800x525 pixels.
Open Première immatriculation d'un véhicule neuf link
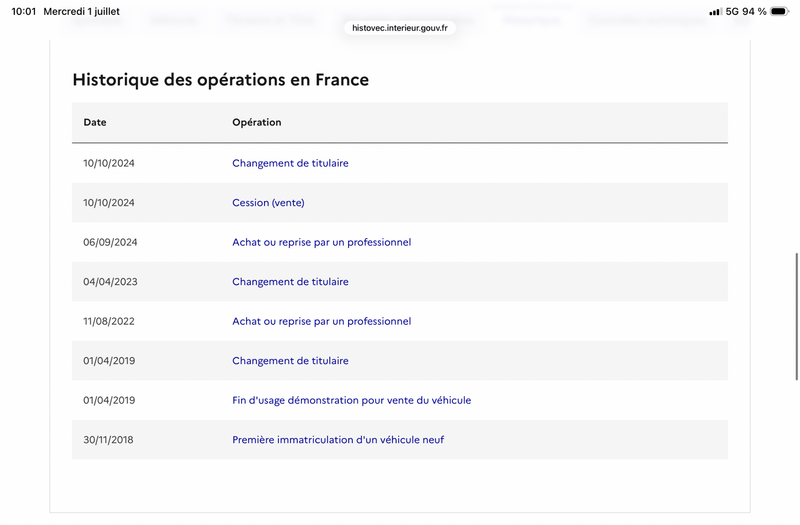pyautogui.click(x=338, y=440)
